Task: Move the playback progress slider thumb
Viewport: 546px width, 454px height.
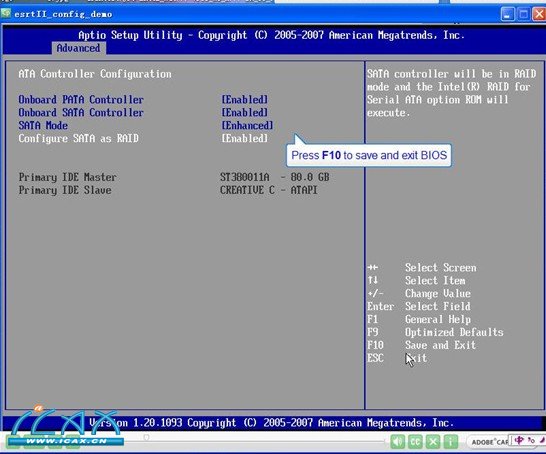Action: [x=146, y=437]
